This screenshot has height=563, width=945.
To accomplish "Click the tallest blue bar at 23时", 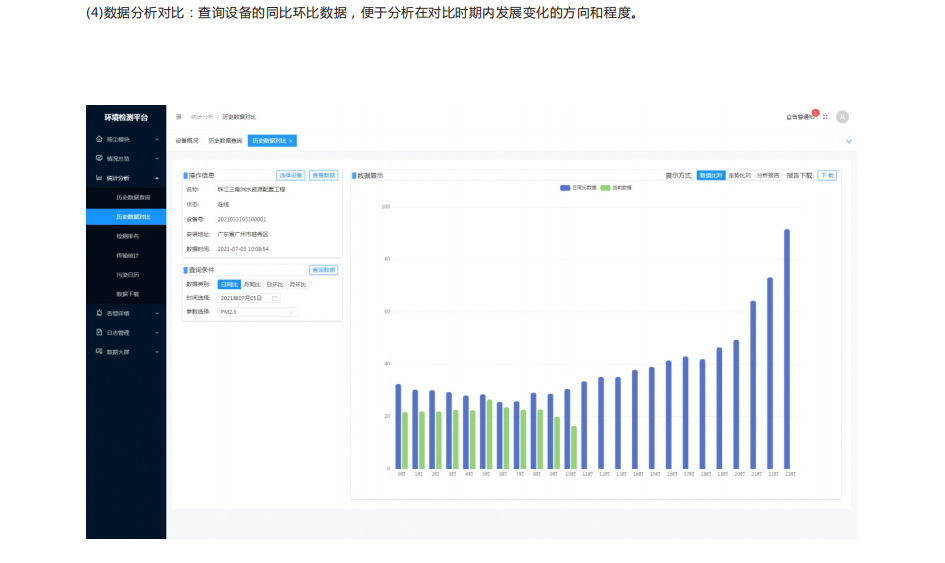I will (786, 348).
